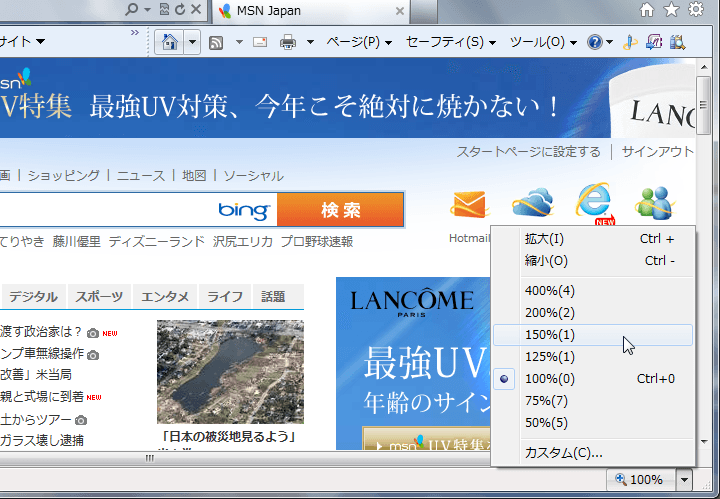
Task: Expand the Help dropdown arrow
Action: 609,42
